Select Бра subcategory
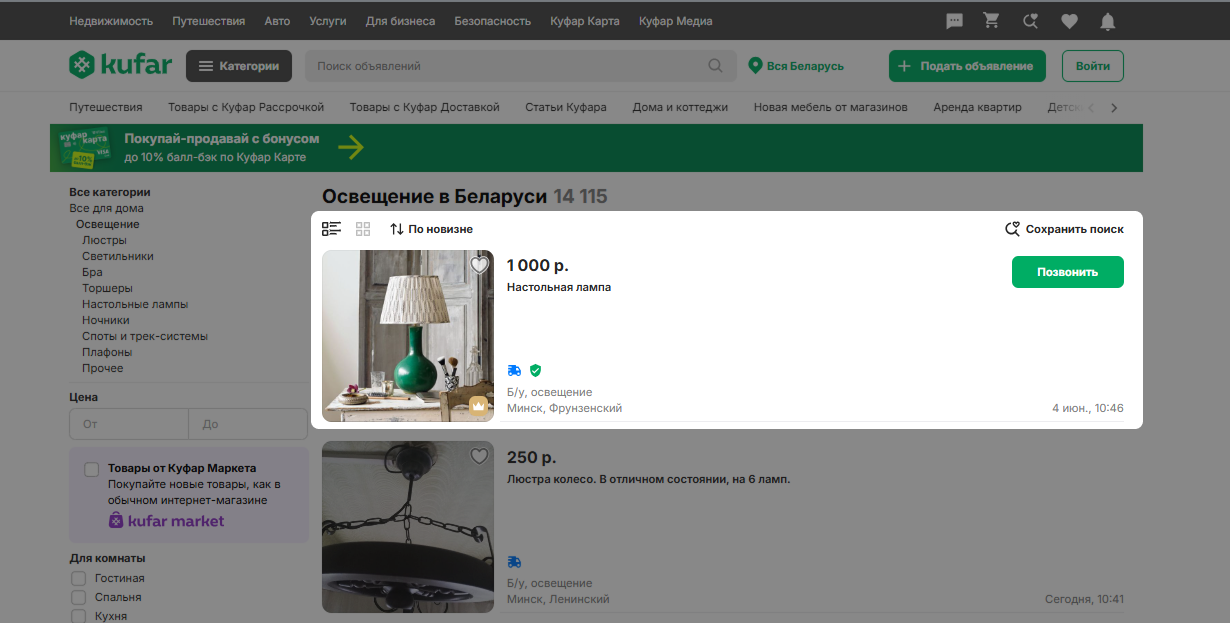Screen dimensions: 1230x623 pyautogui.click(x=92, y=272)
